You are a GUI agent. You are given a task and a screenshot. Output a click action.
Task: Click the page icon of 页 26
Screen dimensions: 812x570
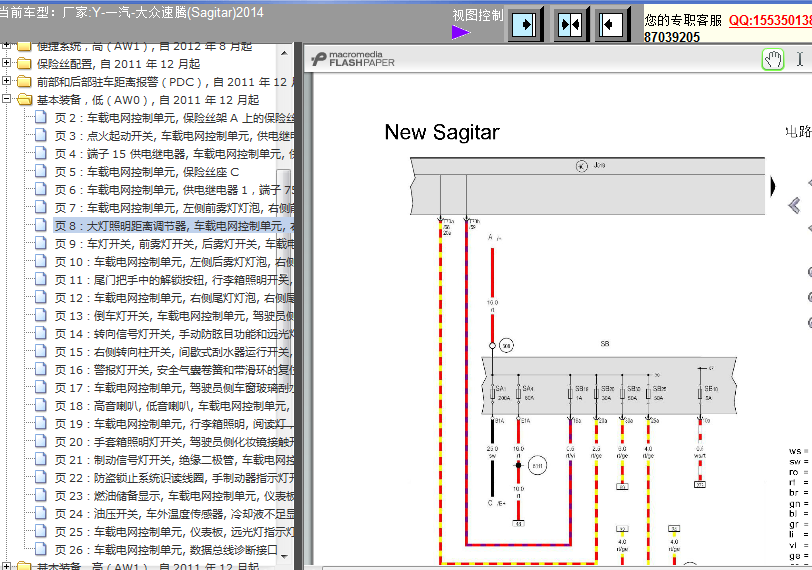coord(41,549)
